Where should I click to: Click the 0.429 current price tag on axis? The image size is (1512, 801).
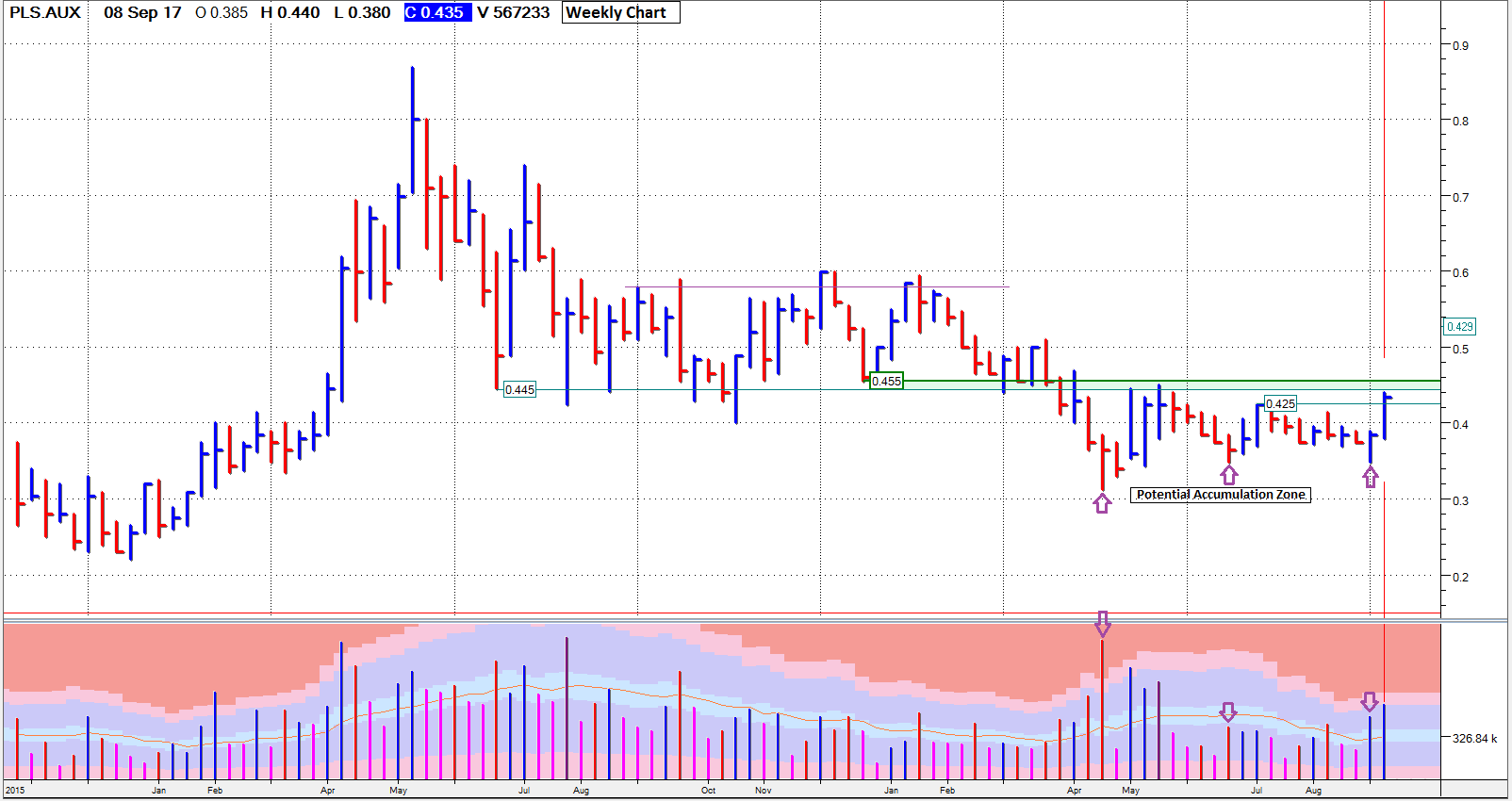[1459, 327]
